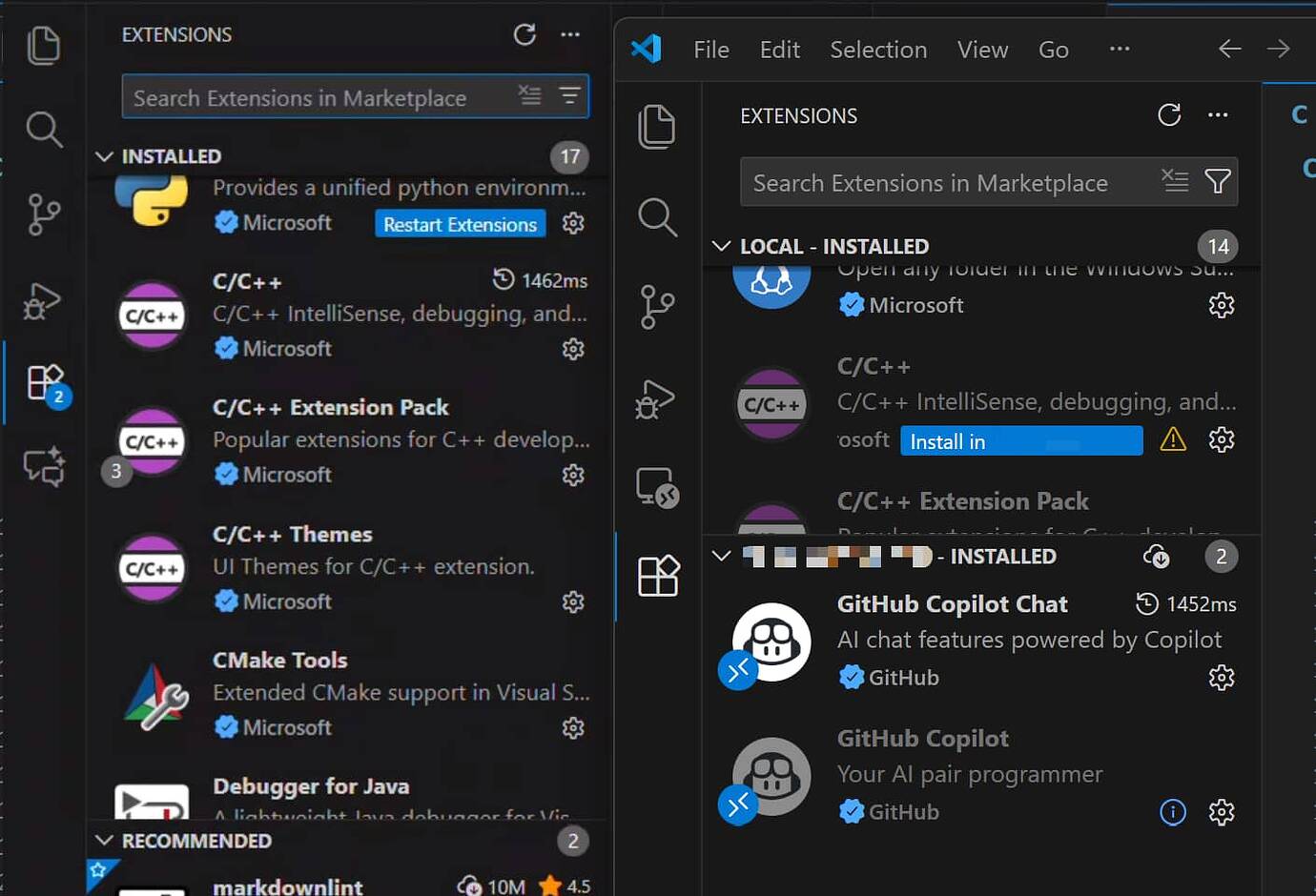The height and width of the screenshot is (896, 1316).
Task: Select the GitHub Copilot Chat extension
Action: click(x=952, y=604)
